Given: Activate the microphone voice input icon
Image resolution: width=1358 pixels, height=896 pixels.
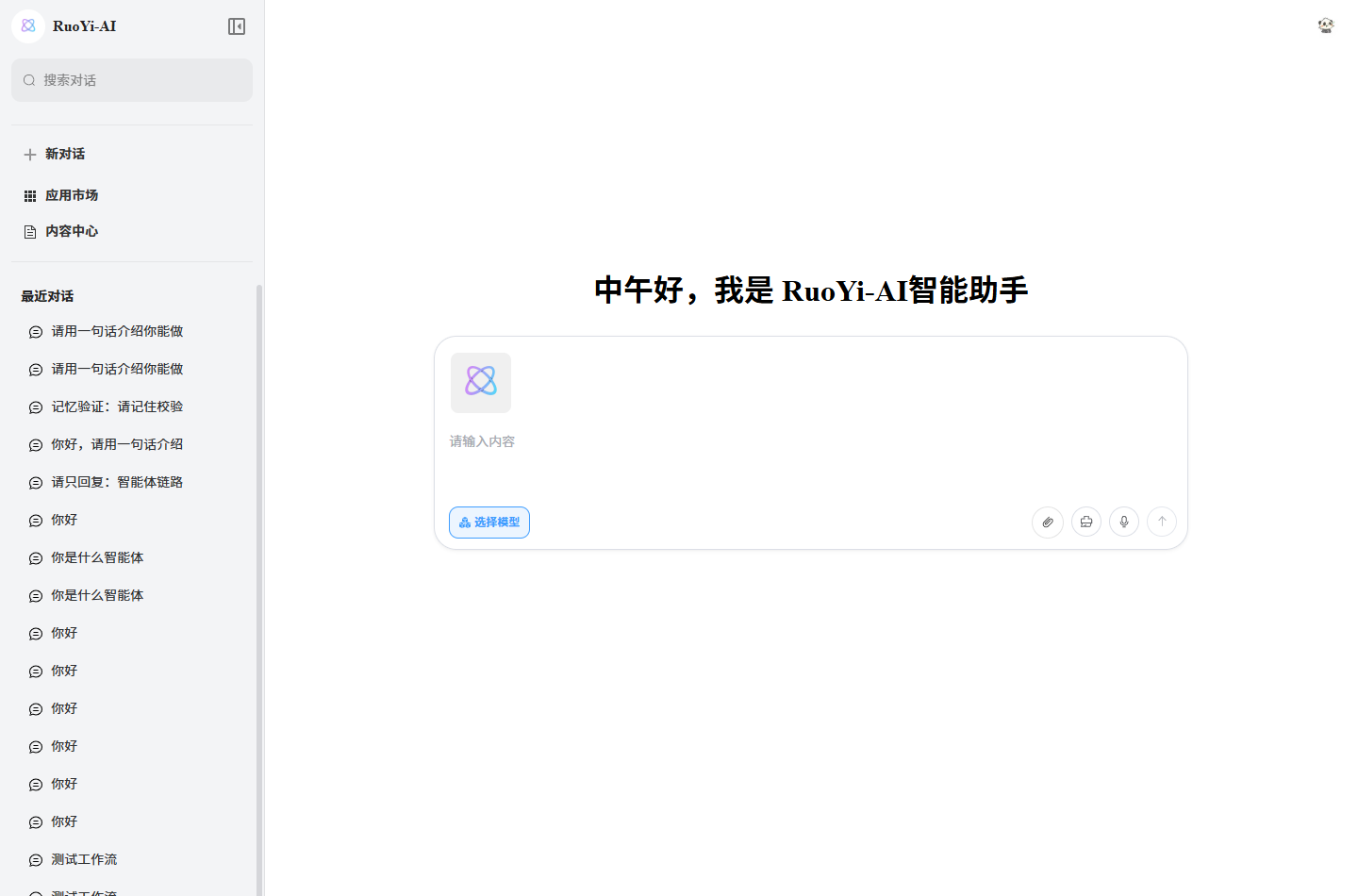Looking at the screenshot, I should pyautogui.click(x=1124, y=522).
